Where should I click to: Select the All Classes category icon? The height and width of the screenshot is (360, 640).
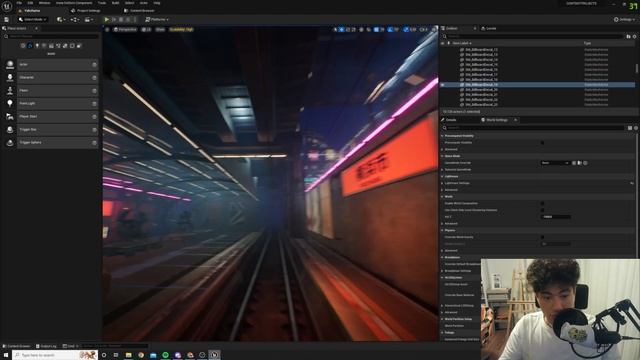coord(79,46)
